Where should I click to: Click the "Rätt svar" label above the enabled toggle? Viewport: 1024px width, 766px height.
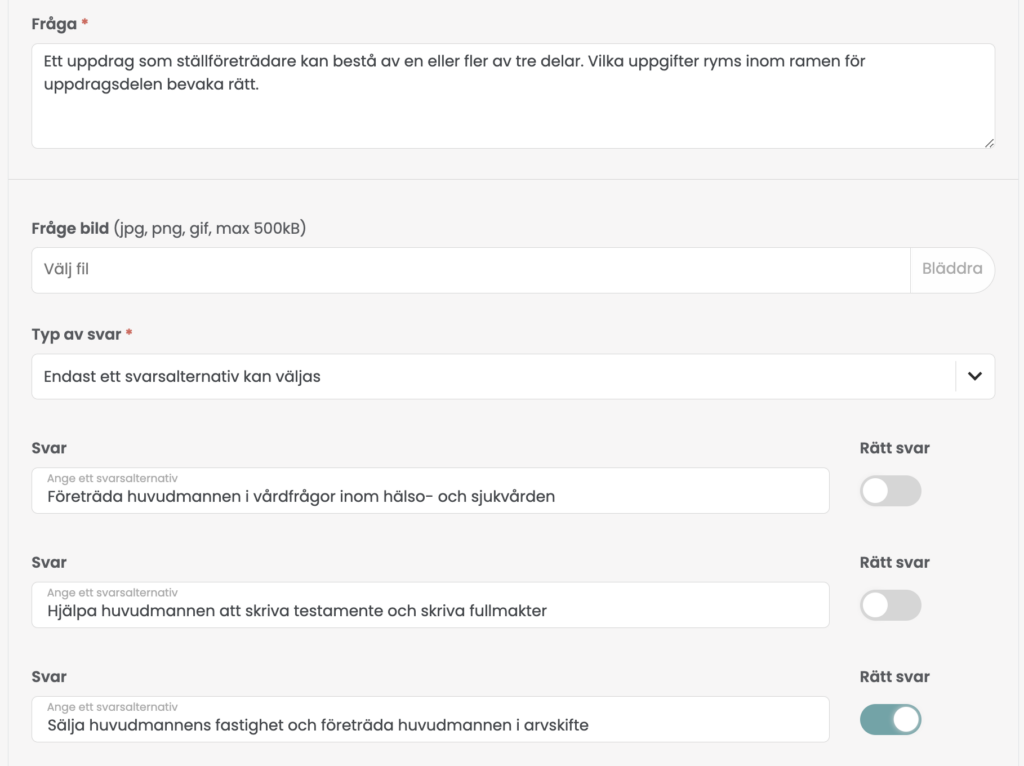[894, 676]
